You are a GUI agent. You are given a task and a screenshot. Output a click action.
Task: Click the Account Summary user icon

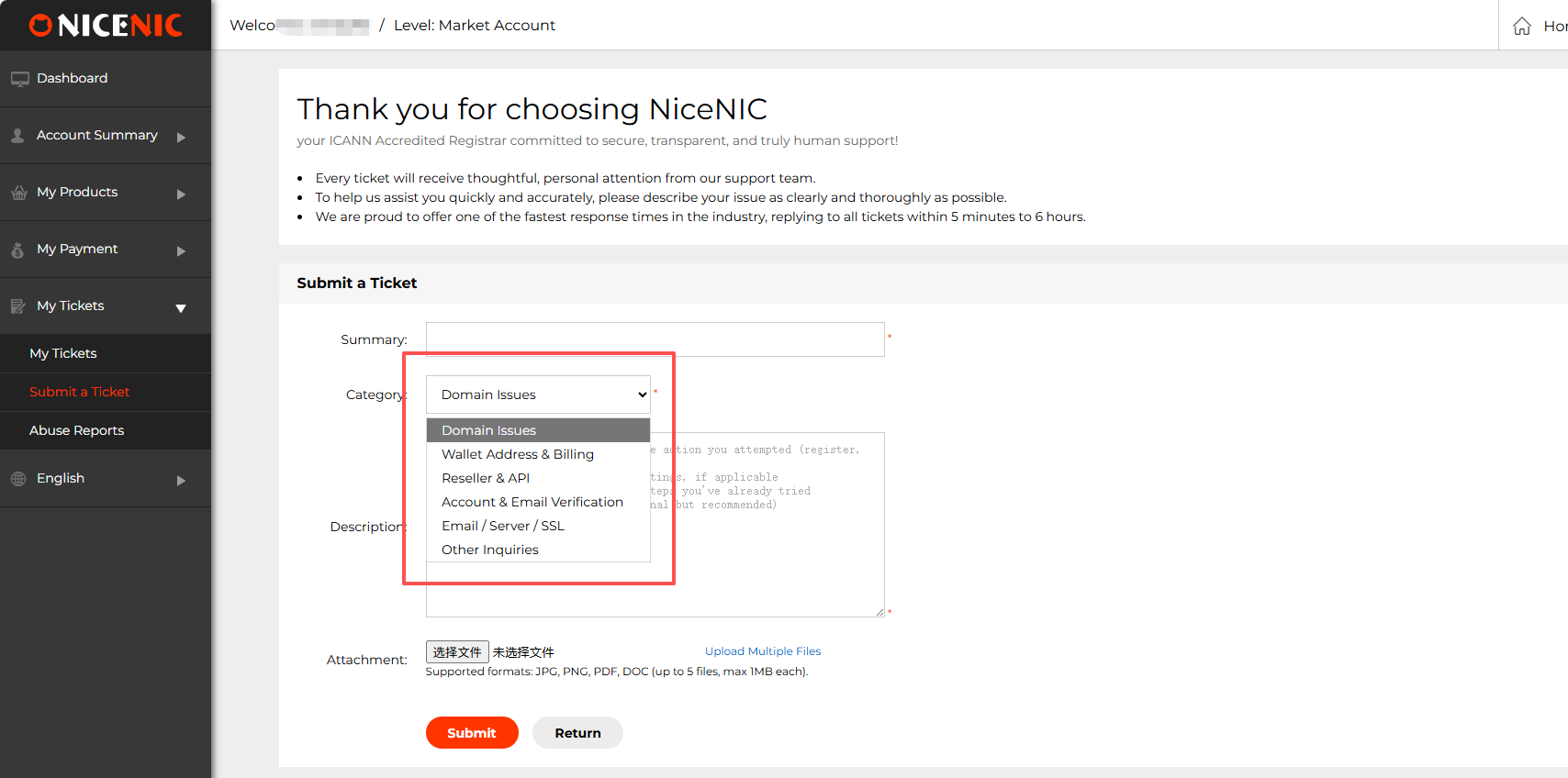click(x=17, y=136)
